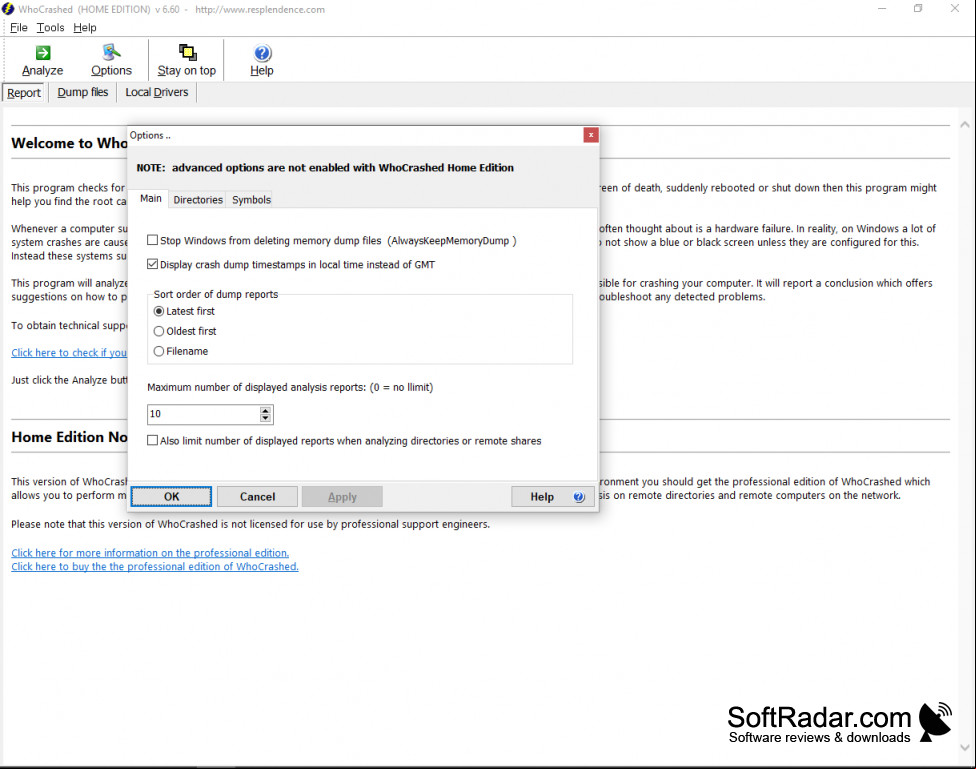Open the Help menu in menu bar
Screen dimensions: 976x769
pos(85,27)
